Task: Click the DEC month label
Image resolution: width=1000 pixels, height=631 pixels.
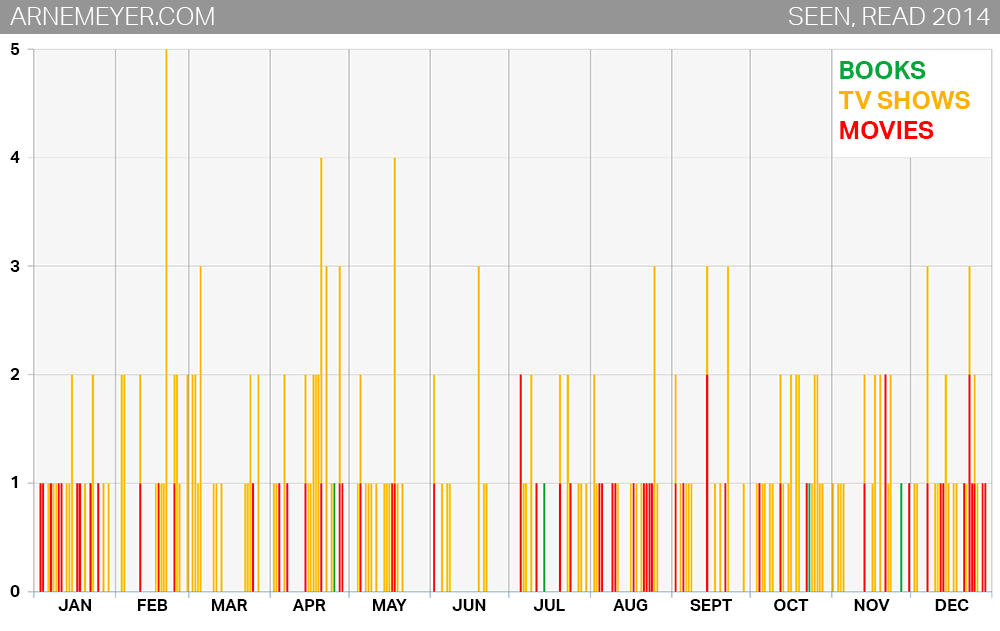Action: tap(952, 605)
